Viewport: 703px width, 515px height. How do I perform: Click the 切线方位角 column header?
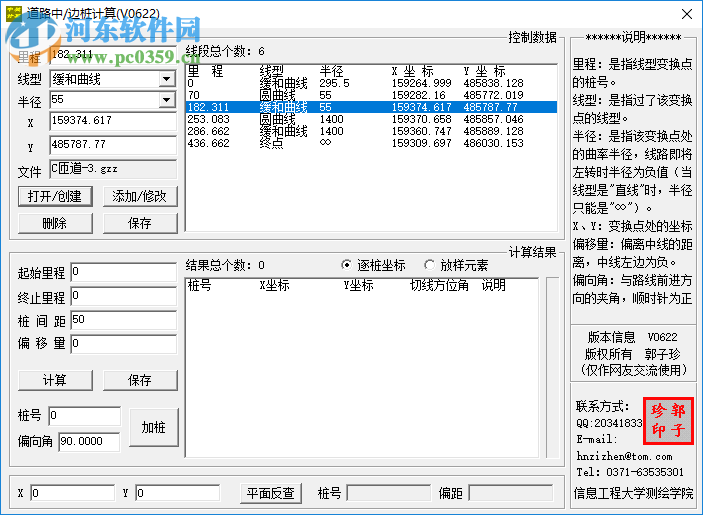(x=439, y=285)
